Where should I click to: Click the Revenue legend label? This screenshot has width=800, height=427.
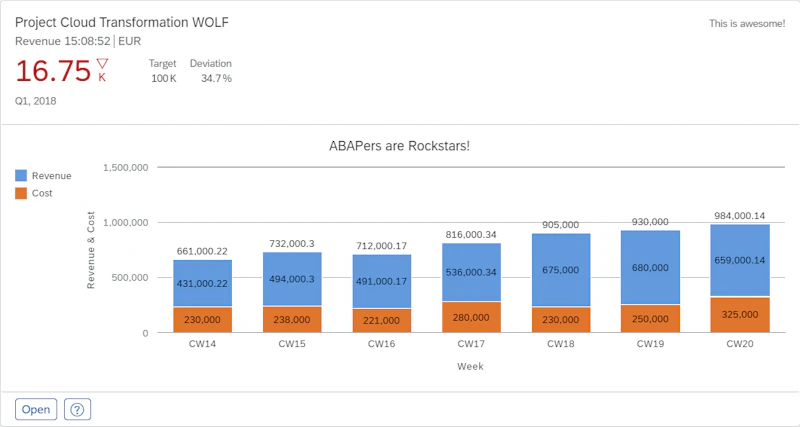pos(52,176)
